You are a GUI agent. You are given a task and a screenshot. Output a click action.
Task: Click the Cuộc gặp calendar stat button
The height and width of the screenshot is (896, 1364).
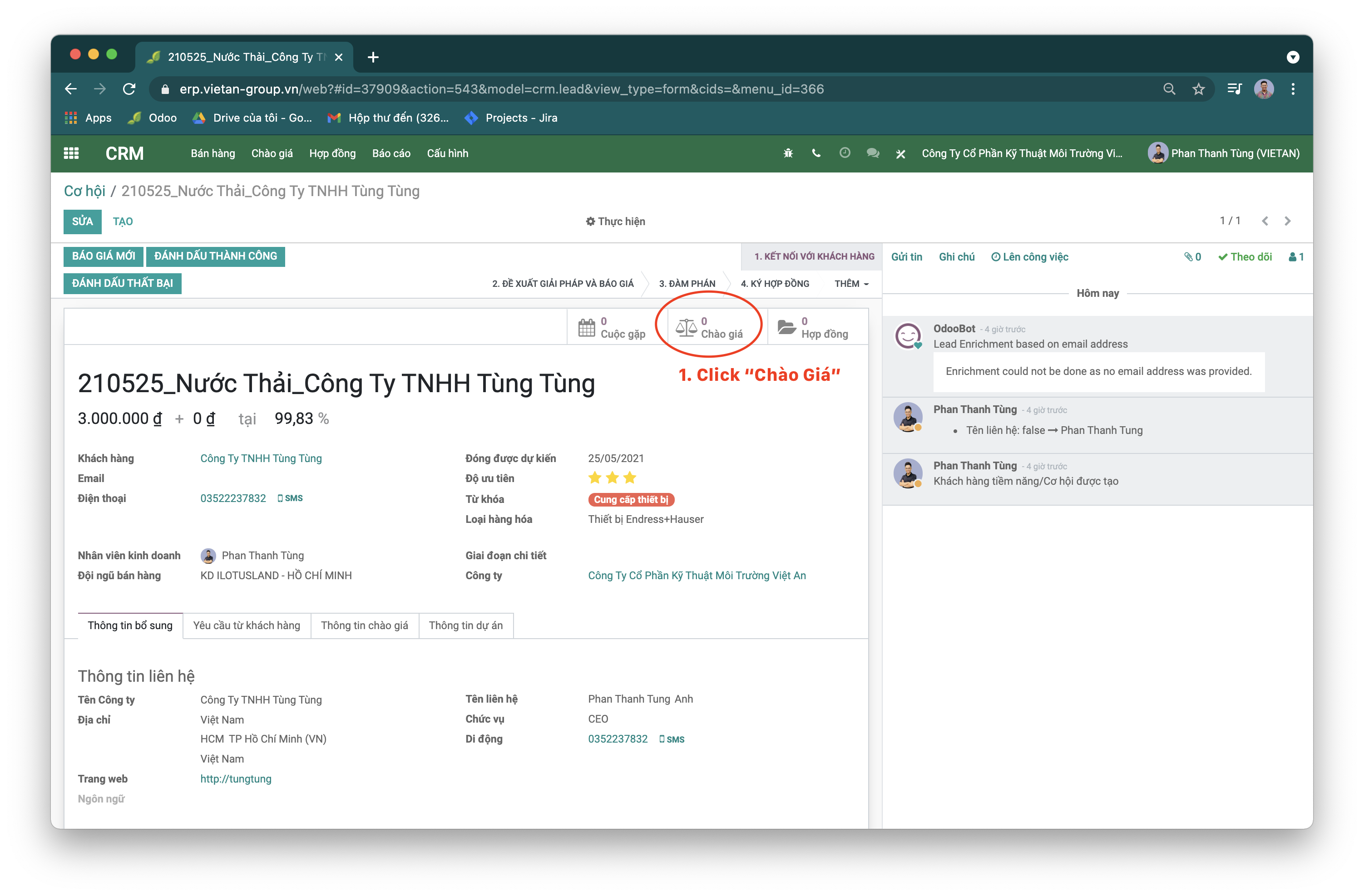tap(612, 328)
